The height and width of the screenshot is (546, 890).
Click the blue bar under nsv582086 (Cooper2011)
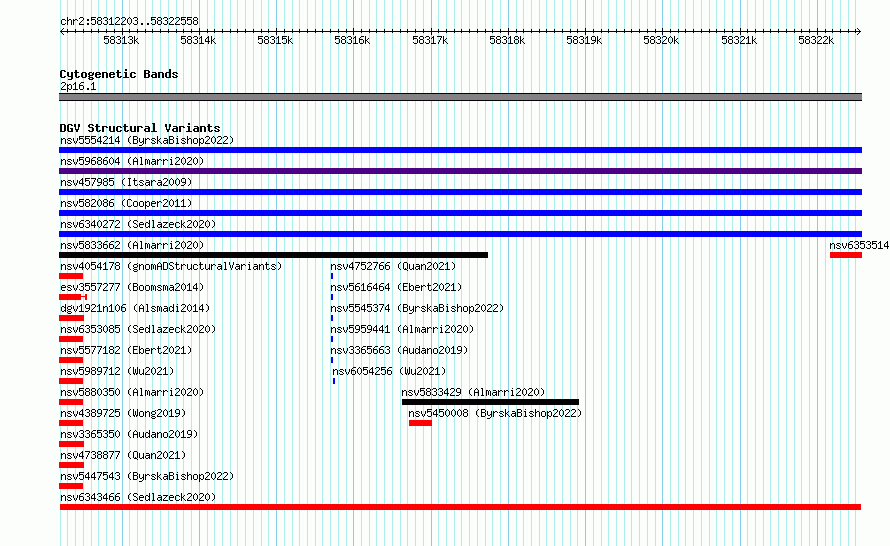(460, 213)
